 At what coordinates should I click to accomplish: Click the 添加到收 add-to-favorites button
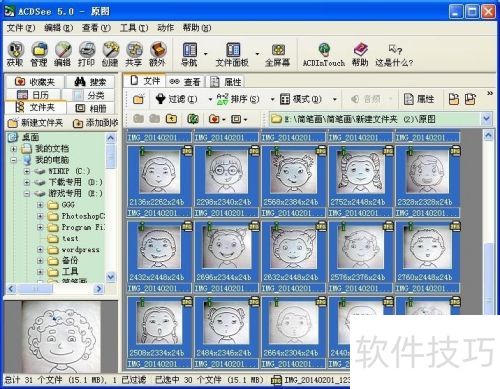pyautogui.click(x=95, y=123)
